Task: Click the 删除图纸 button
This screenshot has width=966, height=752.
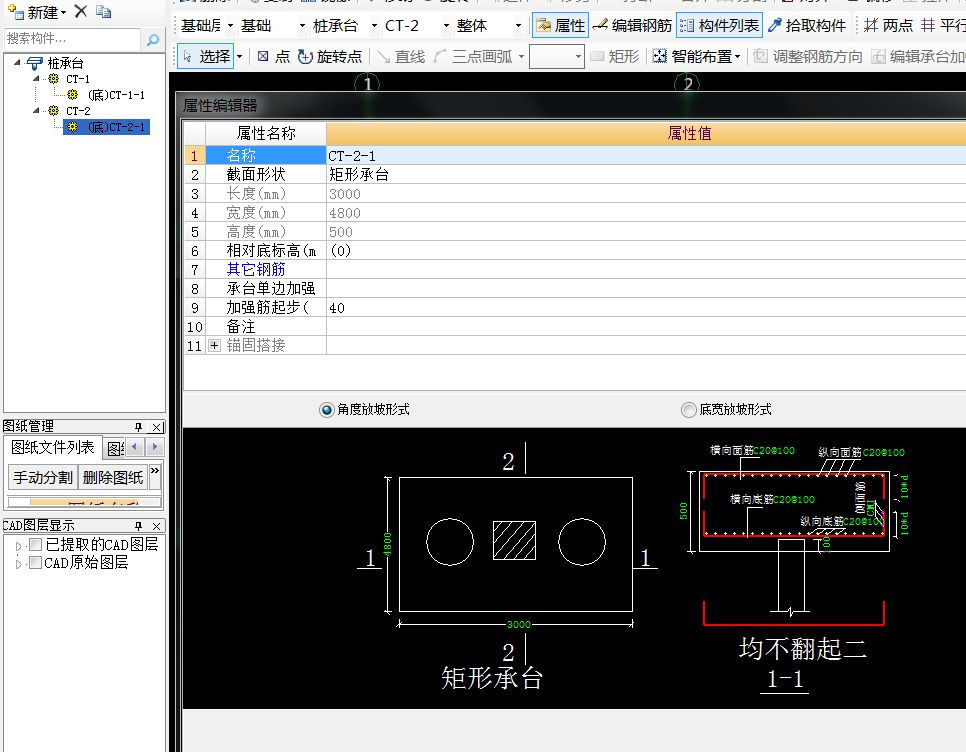Action: 113,477
